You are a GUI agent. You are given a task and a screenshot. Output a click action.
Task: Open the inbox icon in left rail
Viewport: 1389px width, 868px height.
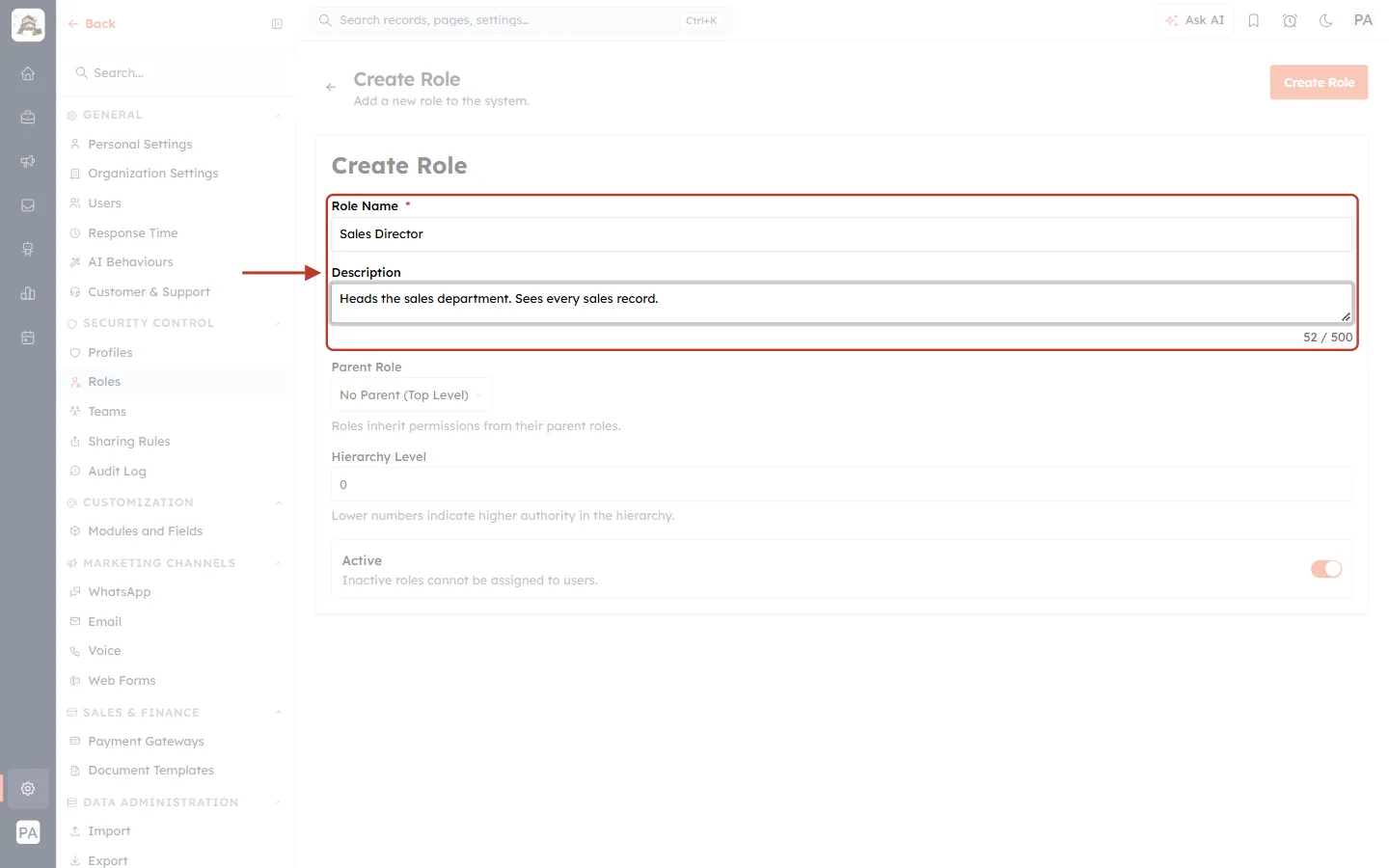(x=28, y=205)
